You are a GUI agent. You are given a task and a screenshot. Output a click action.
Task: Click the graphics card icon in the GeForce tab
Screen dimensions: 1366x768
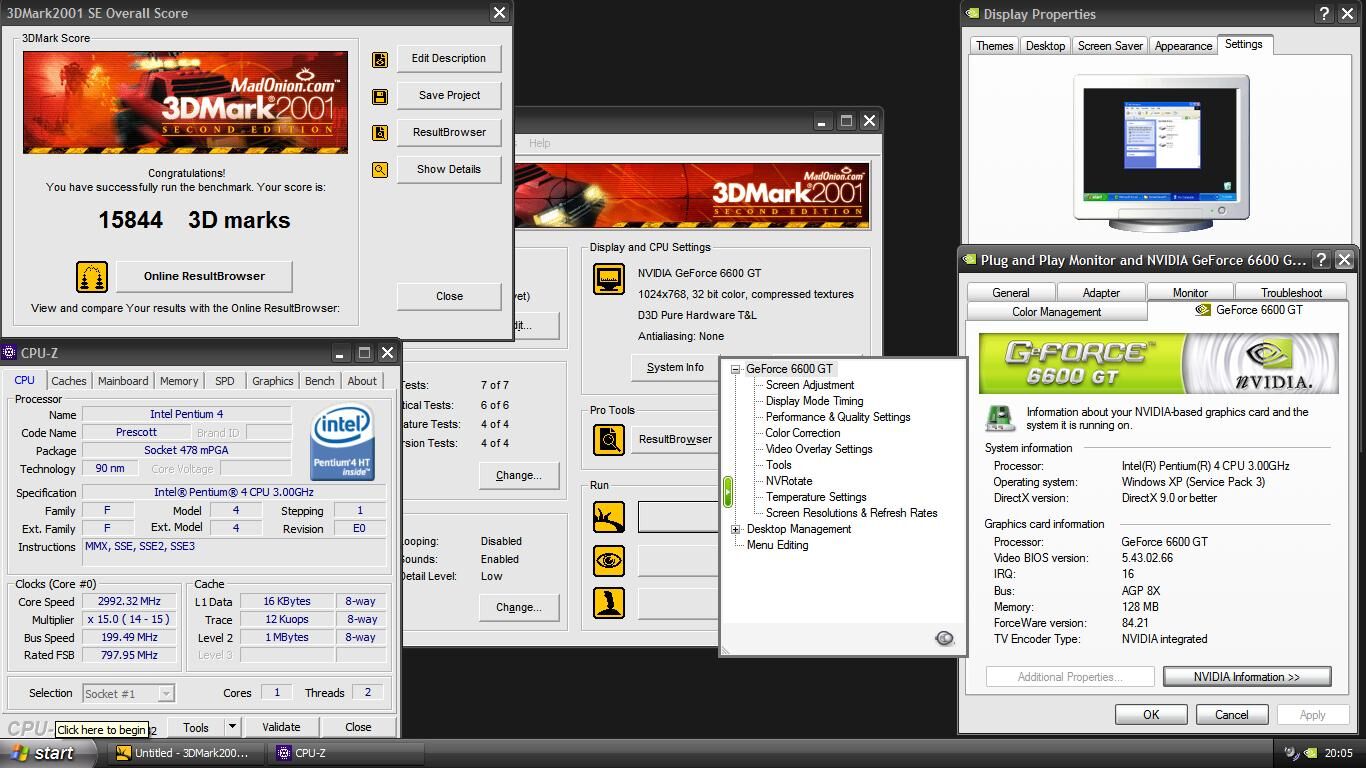pyautogui.click(x=1001, y=418)
